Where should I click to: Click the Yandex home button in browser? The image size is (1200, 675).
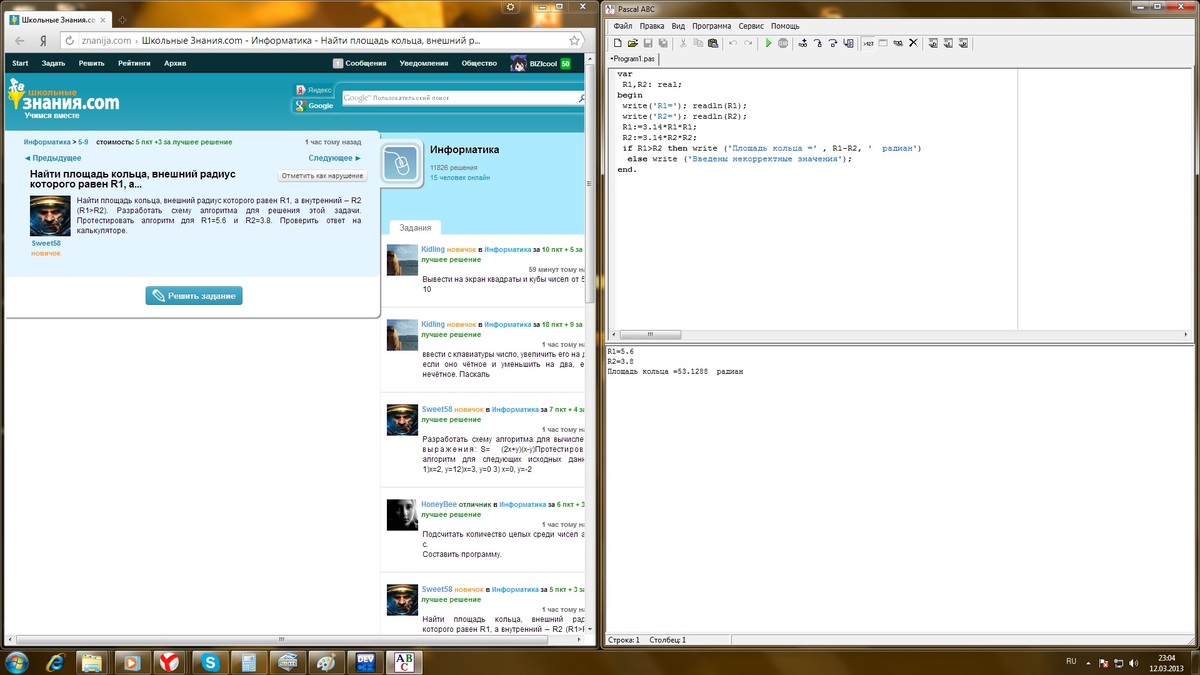(x=43, y=41)
